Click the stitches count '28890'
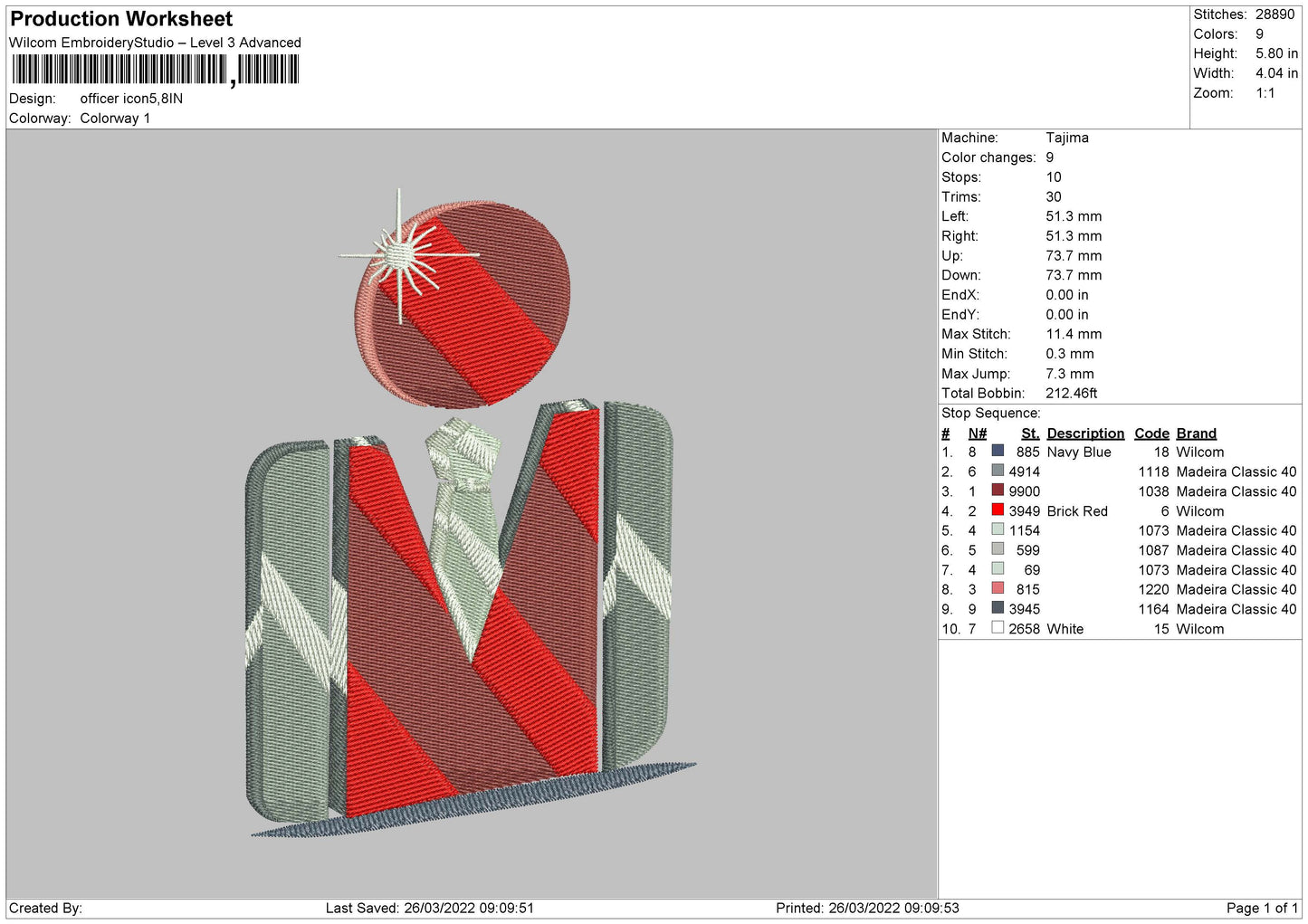 1275,14
